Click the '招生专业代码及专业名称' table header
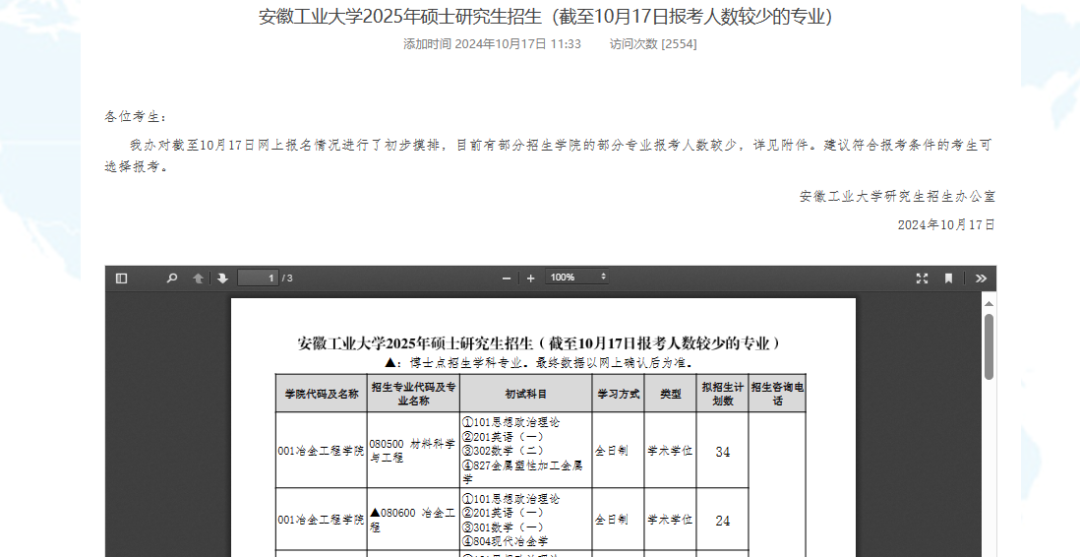The height and width of the screenshot is (557, 1080). point(413,394)
